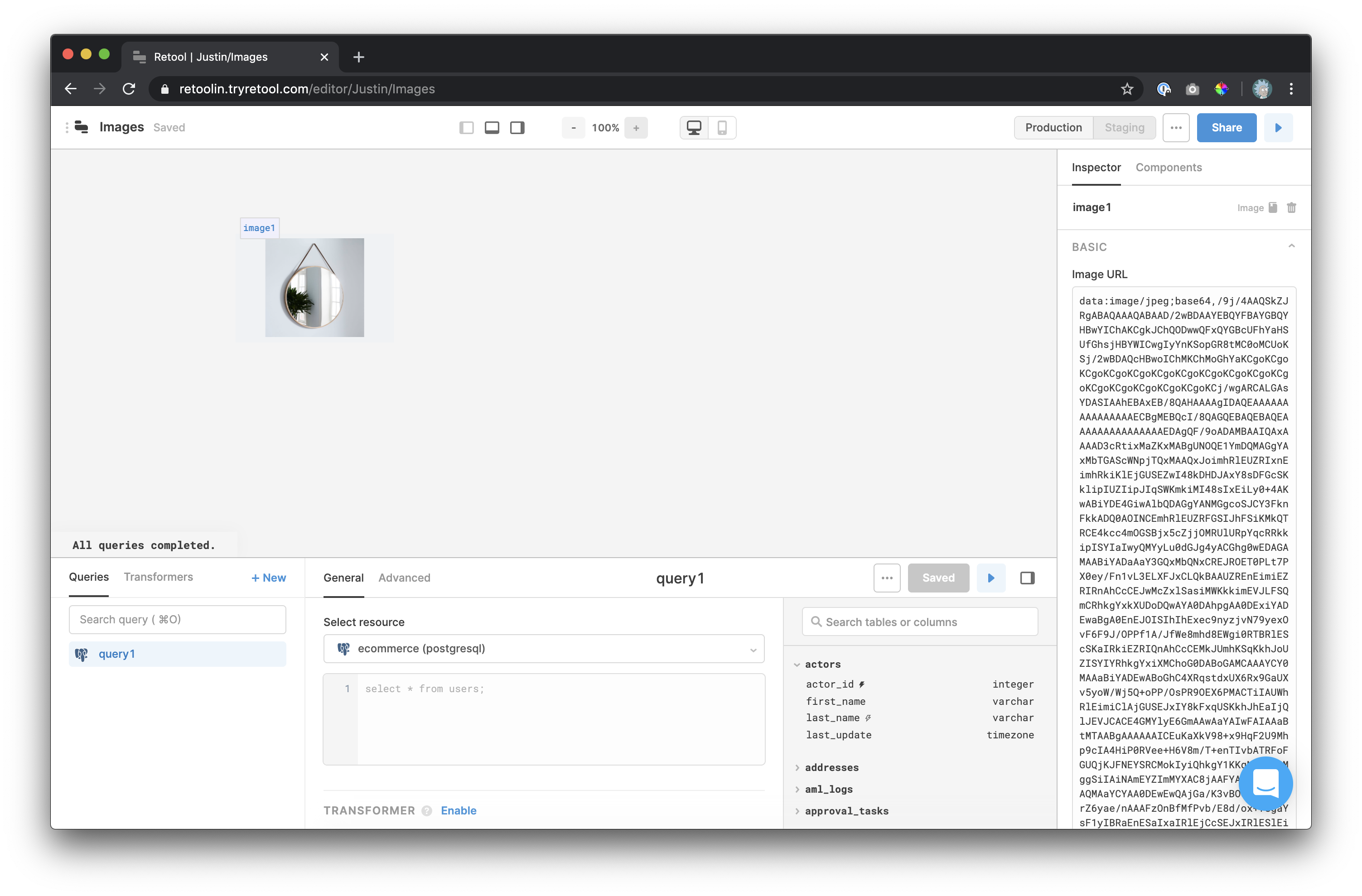1362x896 pixels.
Task: Click the Share button
Action: (x=1226, y=128)
